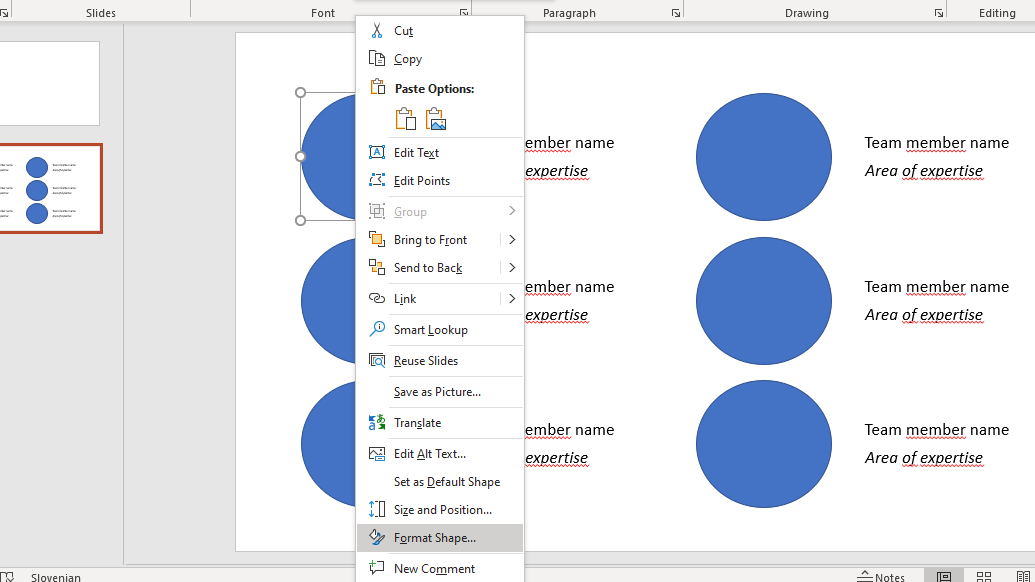Click the New Comment icon
Viewport: 1035px width, 582px height.
pyautogui.click(x=377, y=567)
